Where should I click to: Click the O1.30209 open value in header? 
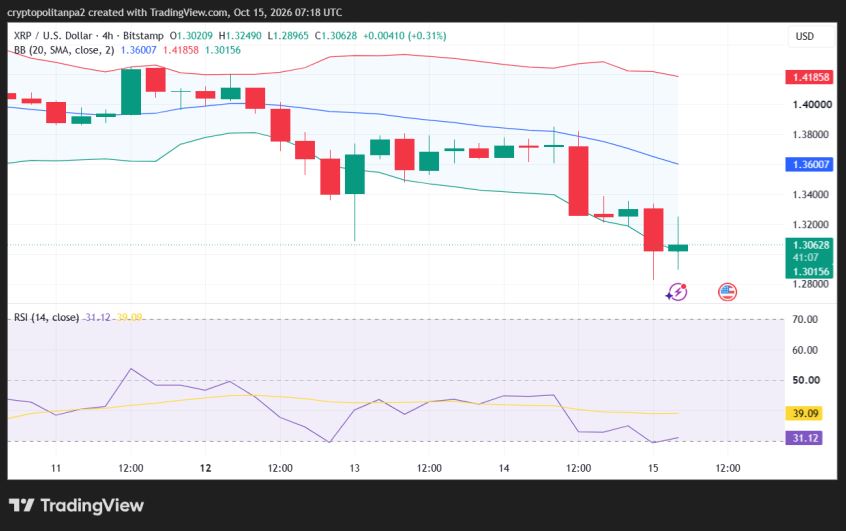[x=191, y=36]
